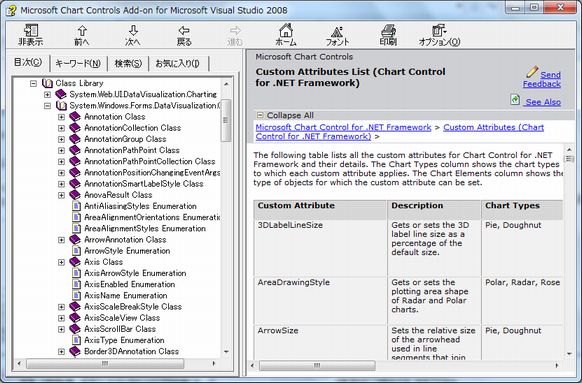
Task: Select AxisEnabled Enumeration tree item
Action: 130,284
